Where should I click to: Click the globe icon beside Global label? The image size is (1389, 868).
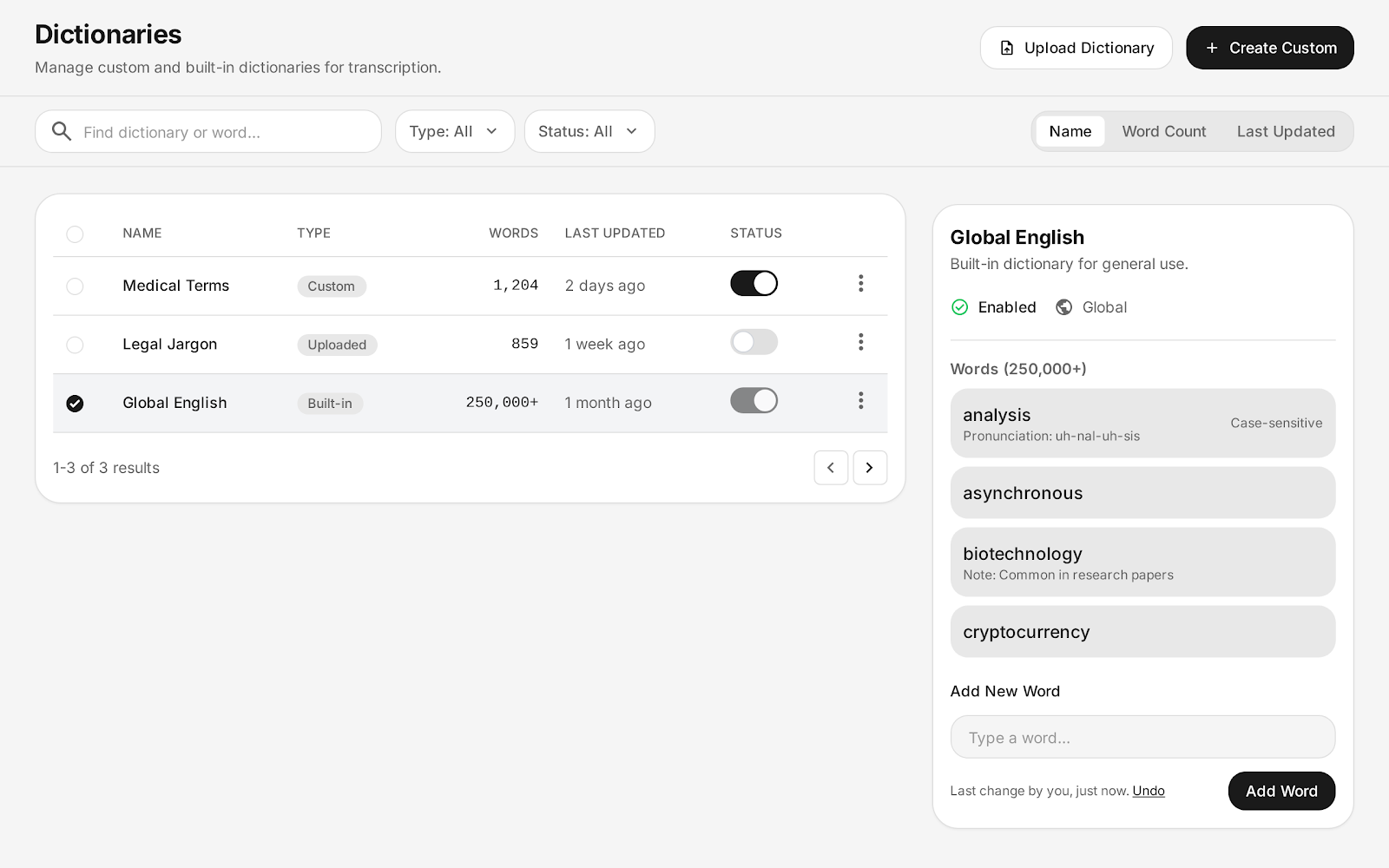pos(1063,307)
